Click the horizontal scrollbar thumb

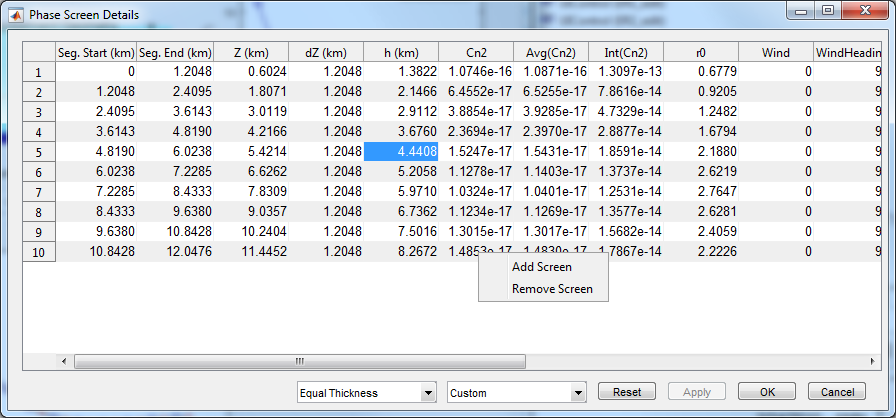pyautogui.click(x=299, y=361)
